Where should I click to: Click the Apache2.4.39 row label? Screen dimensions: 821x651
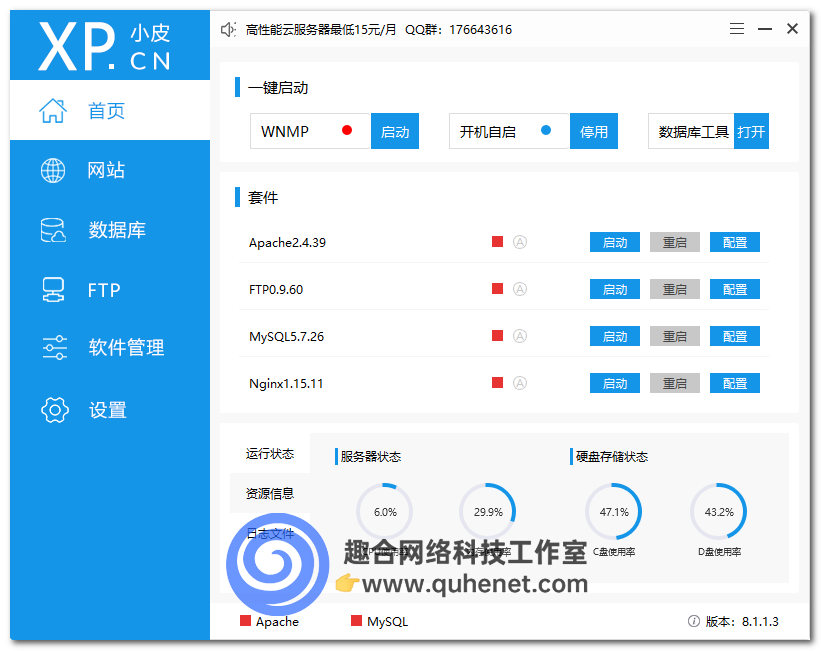coord(287,242)
